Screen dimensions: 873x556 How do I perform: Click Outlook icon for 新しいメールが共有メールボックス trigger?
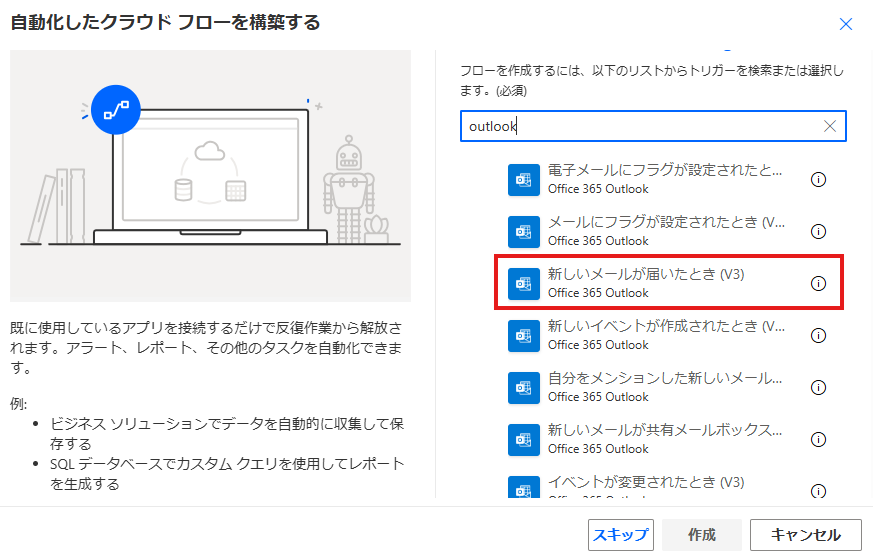click(x=523, y=440)
